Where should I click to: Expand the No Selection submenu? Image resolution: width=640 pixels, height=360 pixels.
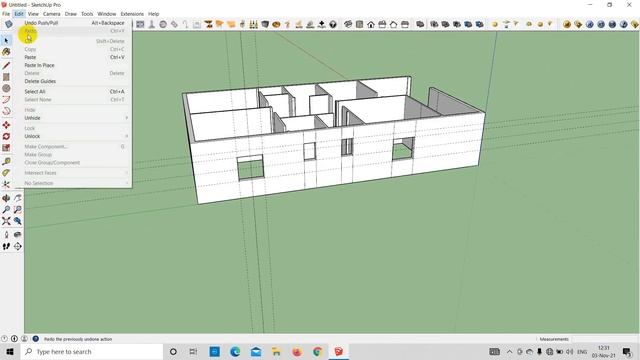[73, 183]
